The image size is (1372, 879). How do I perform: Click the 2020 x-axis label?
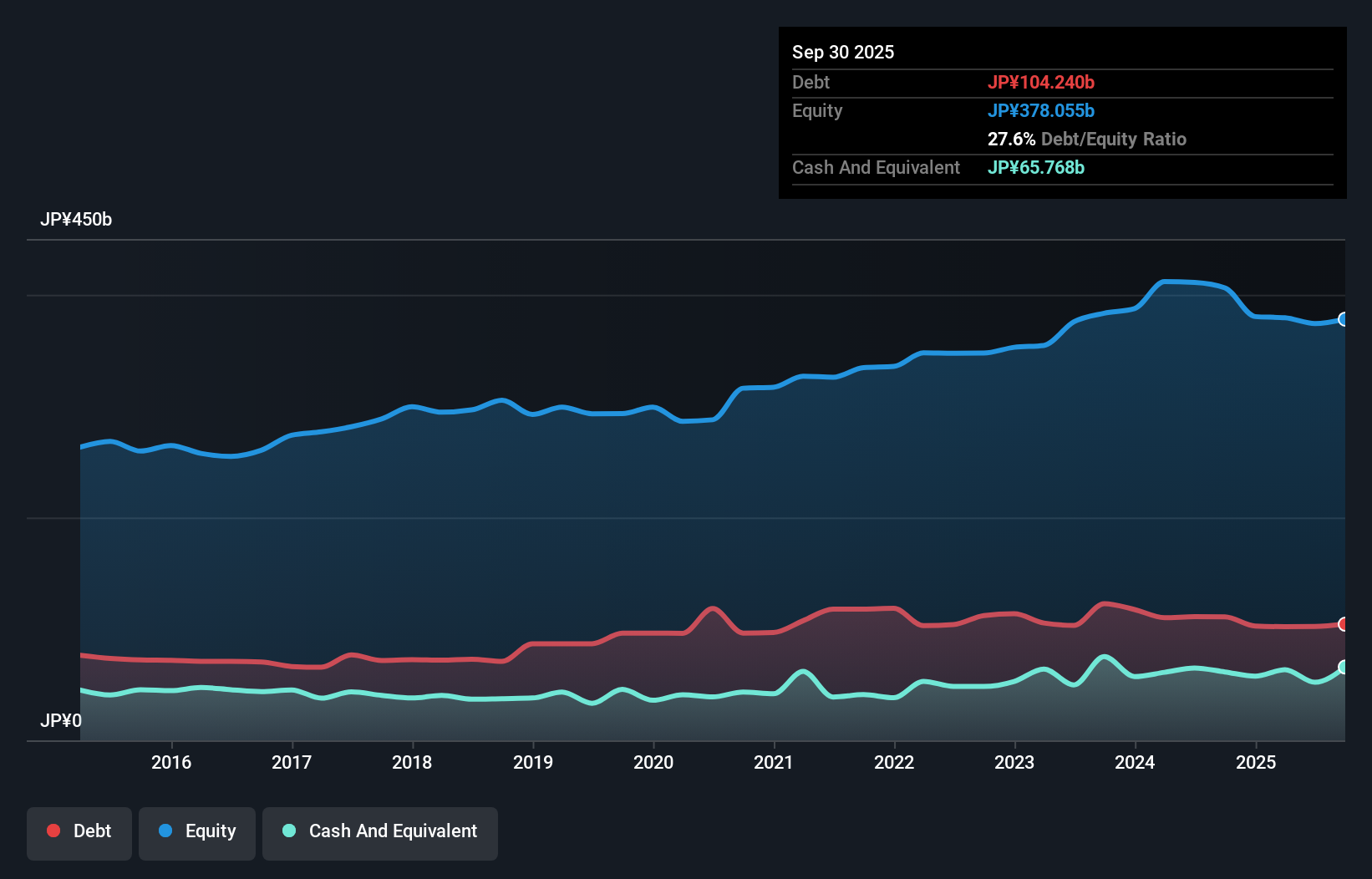click(653, 762)
